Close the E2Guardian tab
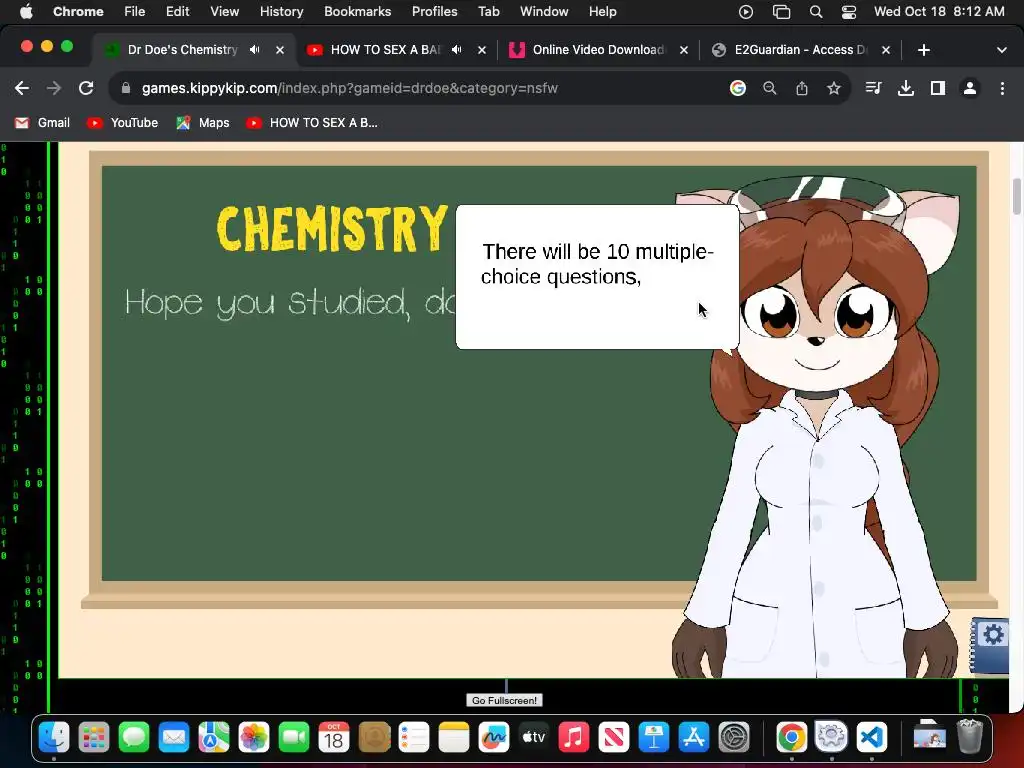This screenshot has width=1024, height=768. coord(886,50)
